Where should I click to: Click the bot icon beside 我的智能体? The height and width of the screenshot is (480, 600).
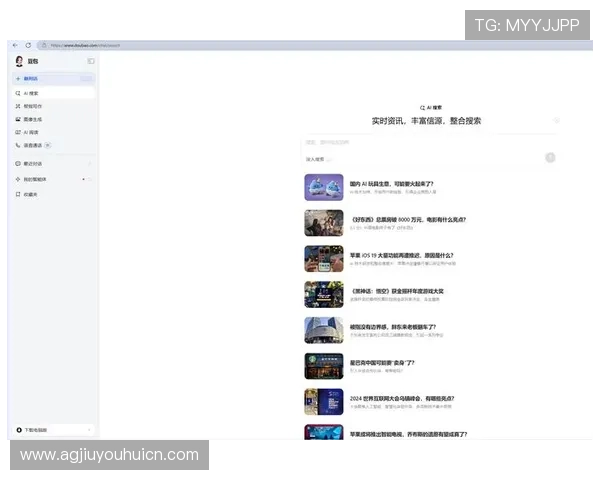[x=18, y=179]
